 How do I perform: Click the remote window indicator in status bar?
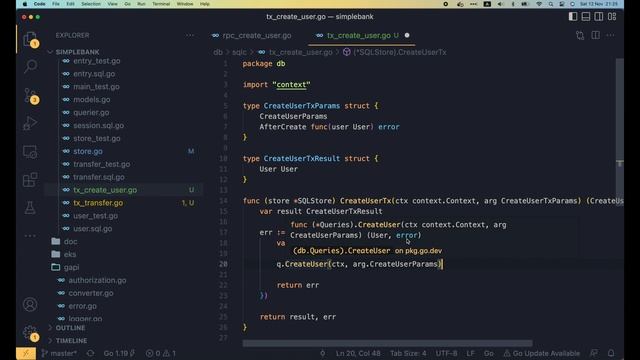coord(26,353)
